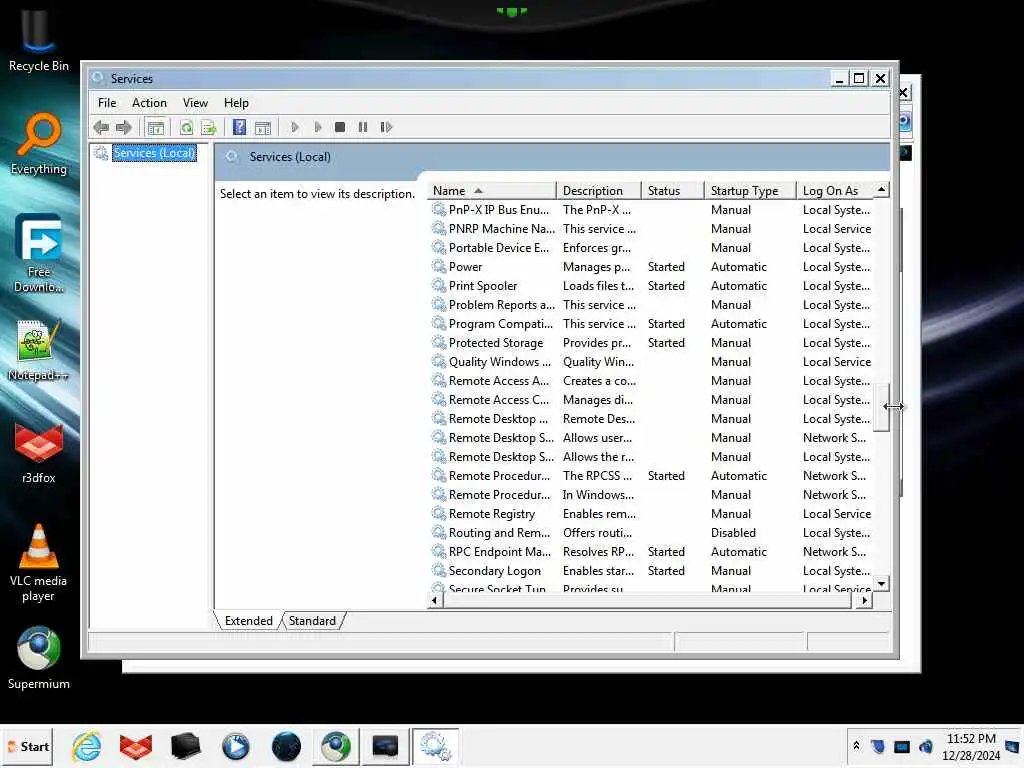Image resolution: width=1024 pixels, height=768 pixels.
Task: Show hidden tray icons arrow
Action: [856, 745]
